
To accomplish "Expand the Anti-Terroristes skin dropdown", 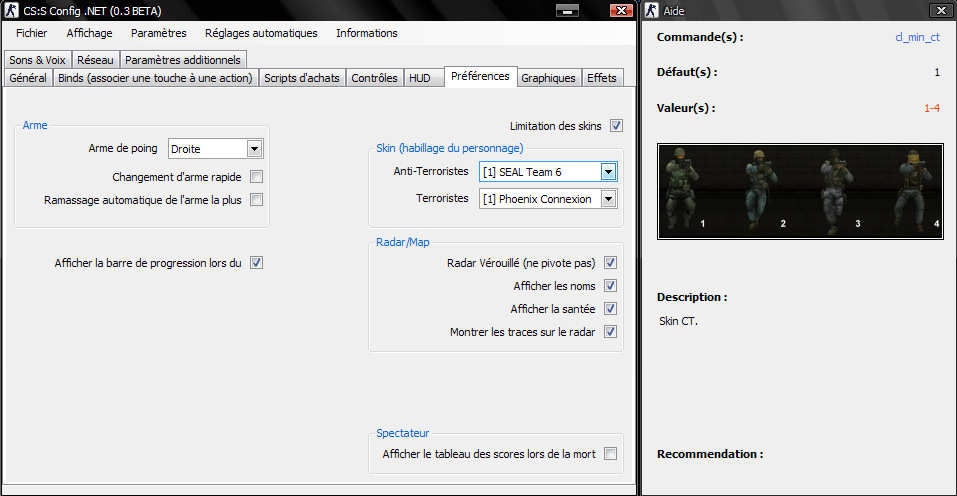I will pos(607,172).
